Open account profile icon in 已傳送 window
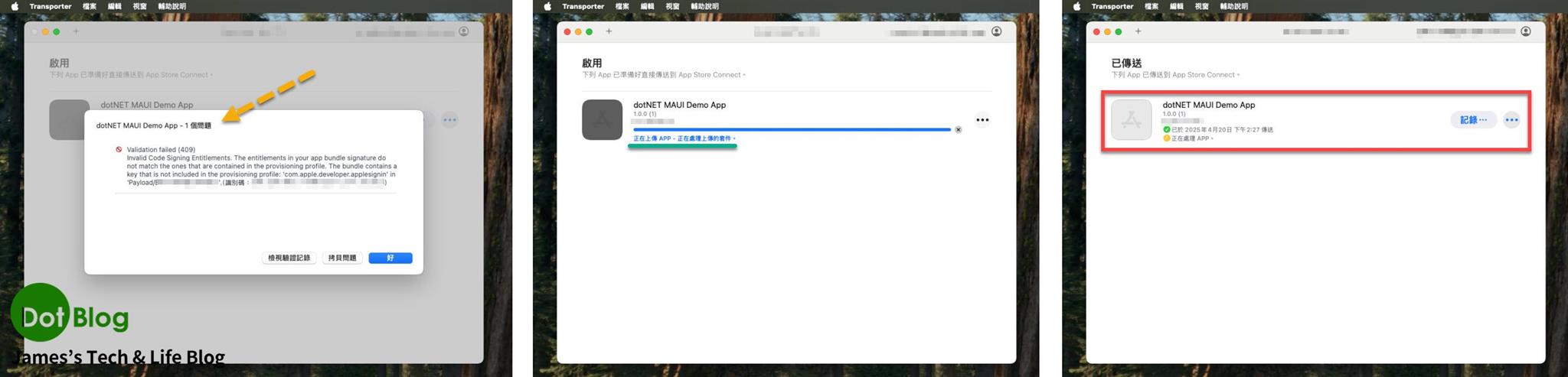 1525,31
